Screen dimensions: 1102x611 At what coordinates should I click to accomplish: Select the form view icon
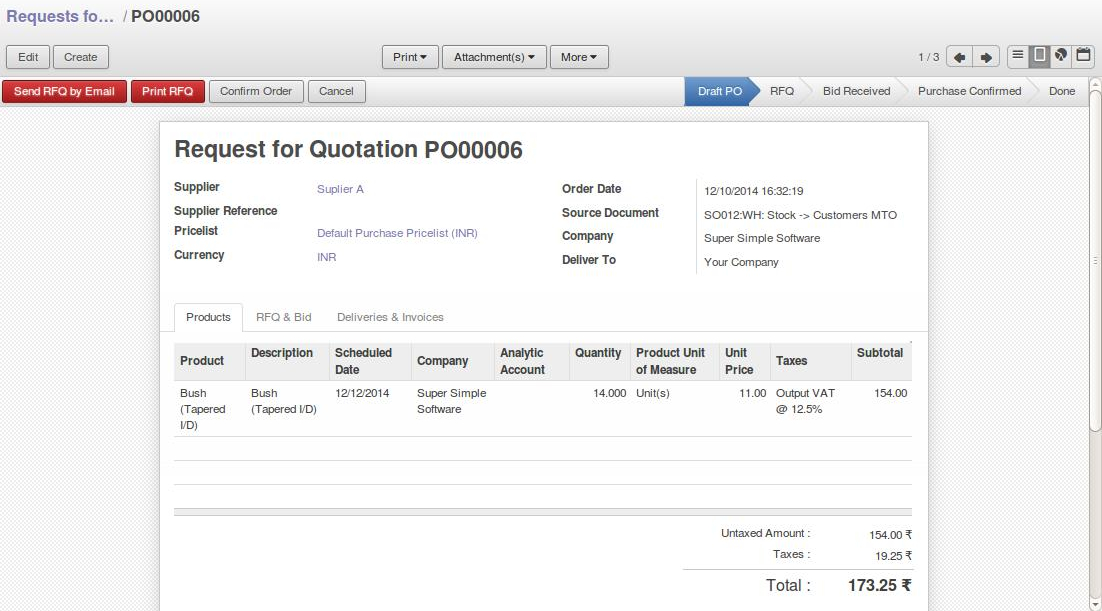1040,56
